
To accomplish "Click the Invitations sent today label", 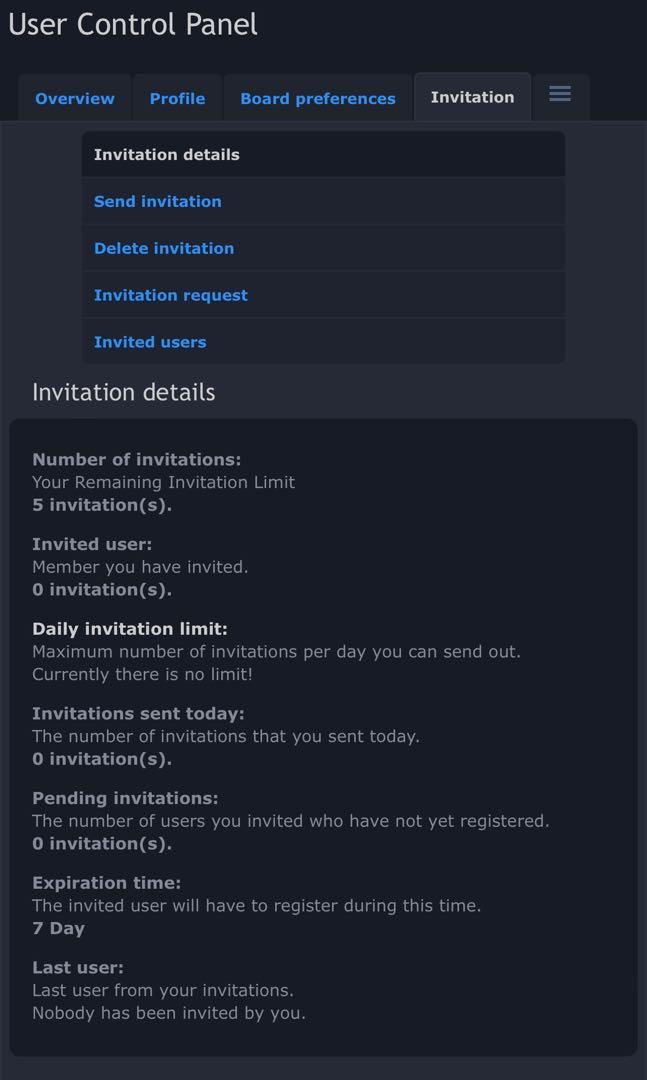I will click(x=138, y=714).
